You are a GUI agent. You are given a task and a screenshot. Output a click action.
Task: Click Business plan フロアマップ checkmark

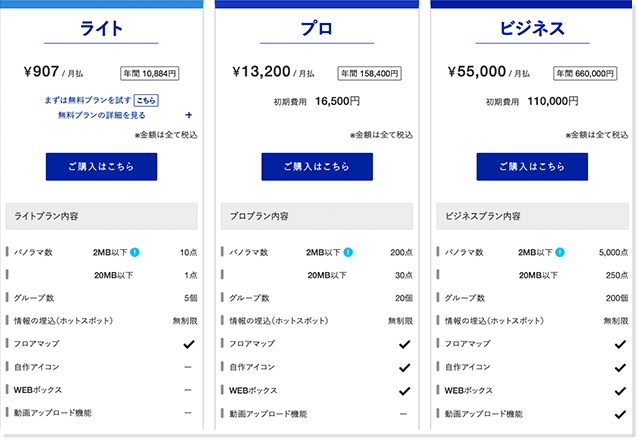(x=620, y=344)
